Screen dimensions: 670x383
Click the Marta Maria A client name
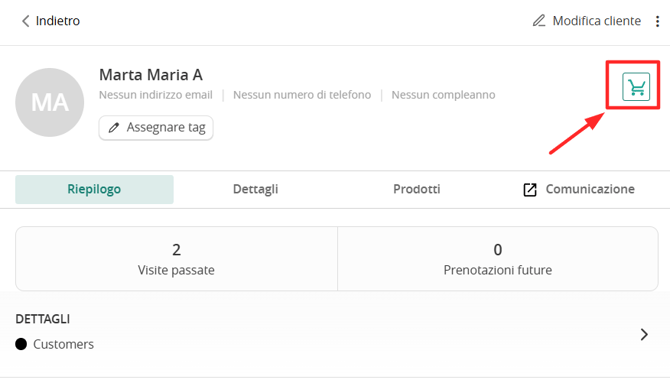pos(151,75)
